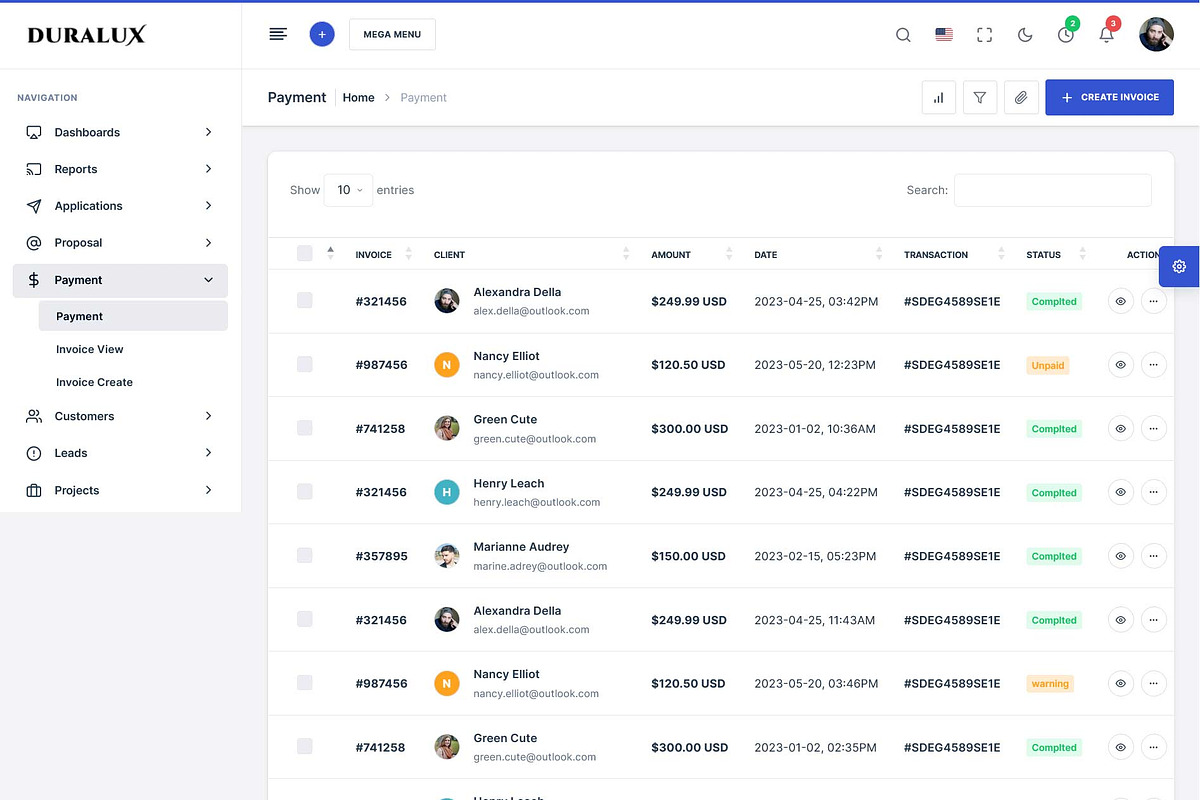The height and width of the screenshot is (800, 1200).
Task: Check the box for Nancy Elliot 12:23PM row
Action: click(305, 364)
